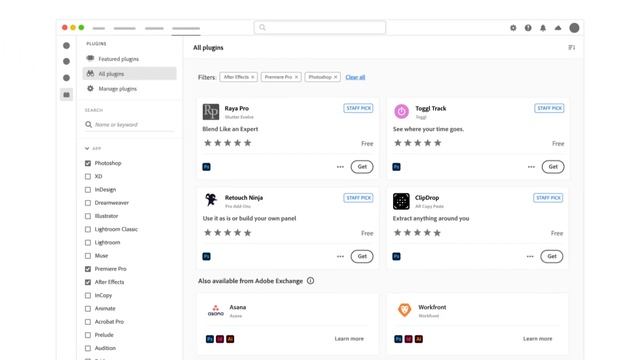Click the info icon beside Also available from Adobe Exchange
This screenshot has width=640, height=360.
tap(311, 281)
